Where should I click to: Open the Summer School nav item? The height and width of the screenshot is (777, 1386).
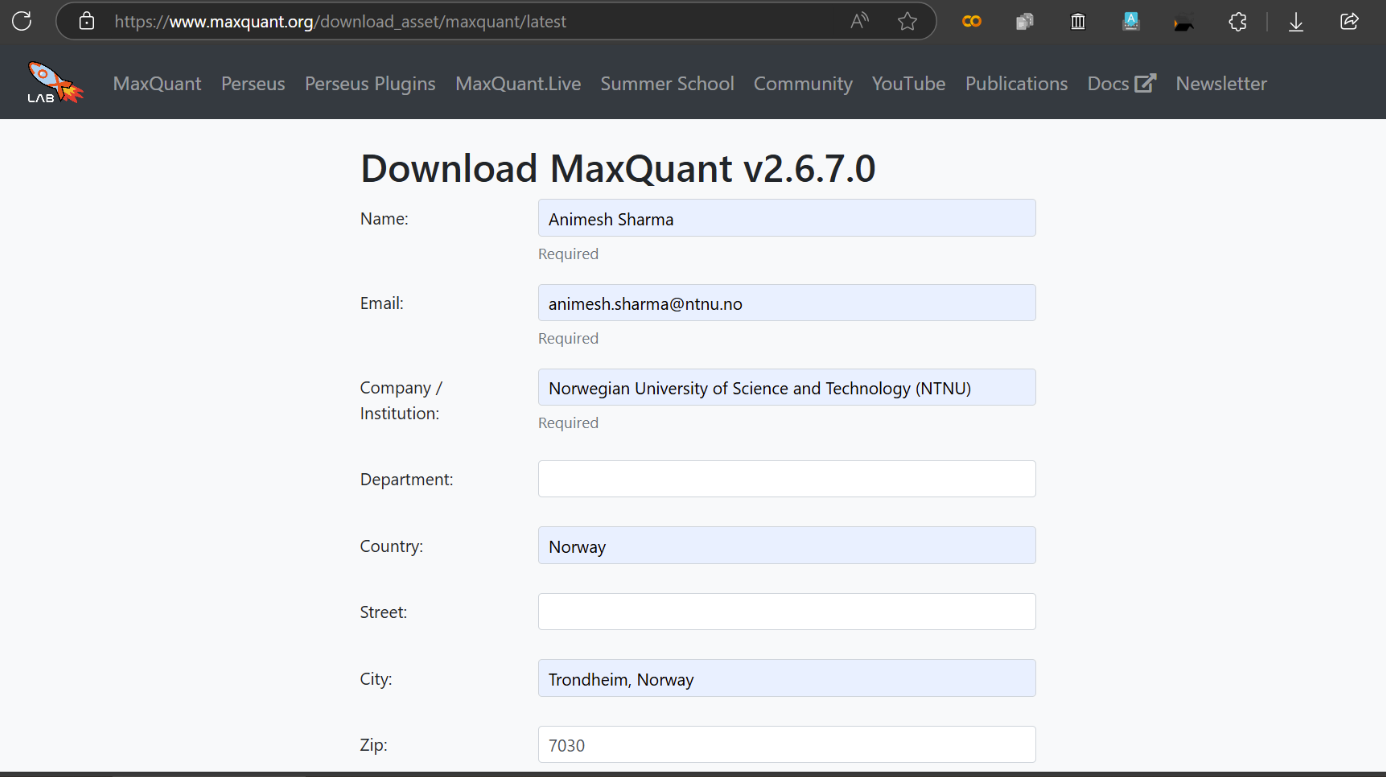pyautogui.click(x=667, y=84)
